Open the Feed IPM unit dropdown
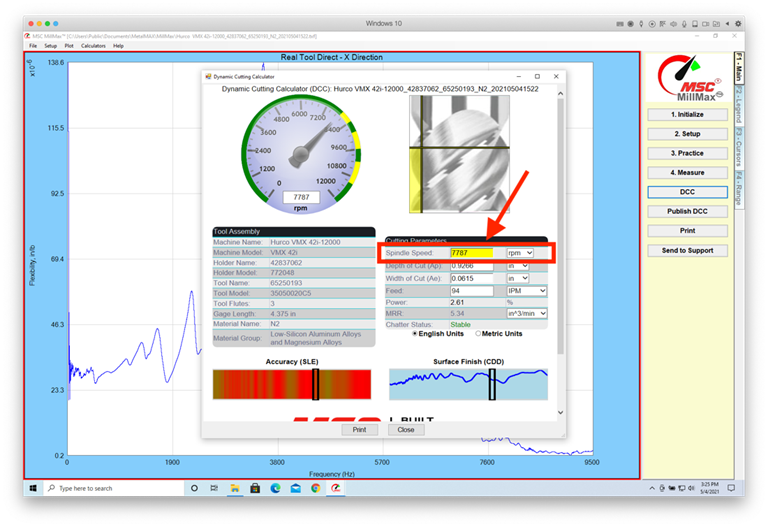The image size is (768, 527). point(527,291)
